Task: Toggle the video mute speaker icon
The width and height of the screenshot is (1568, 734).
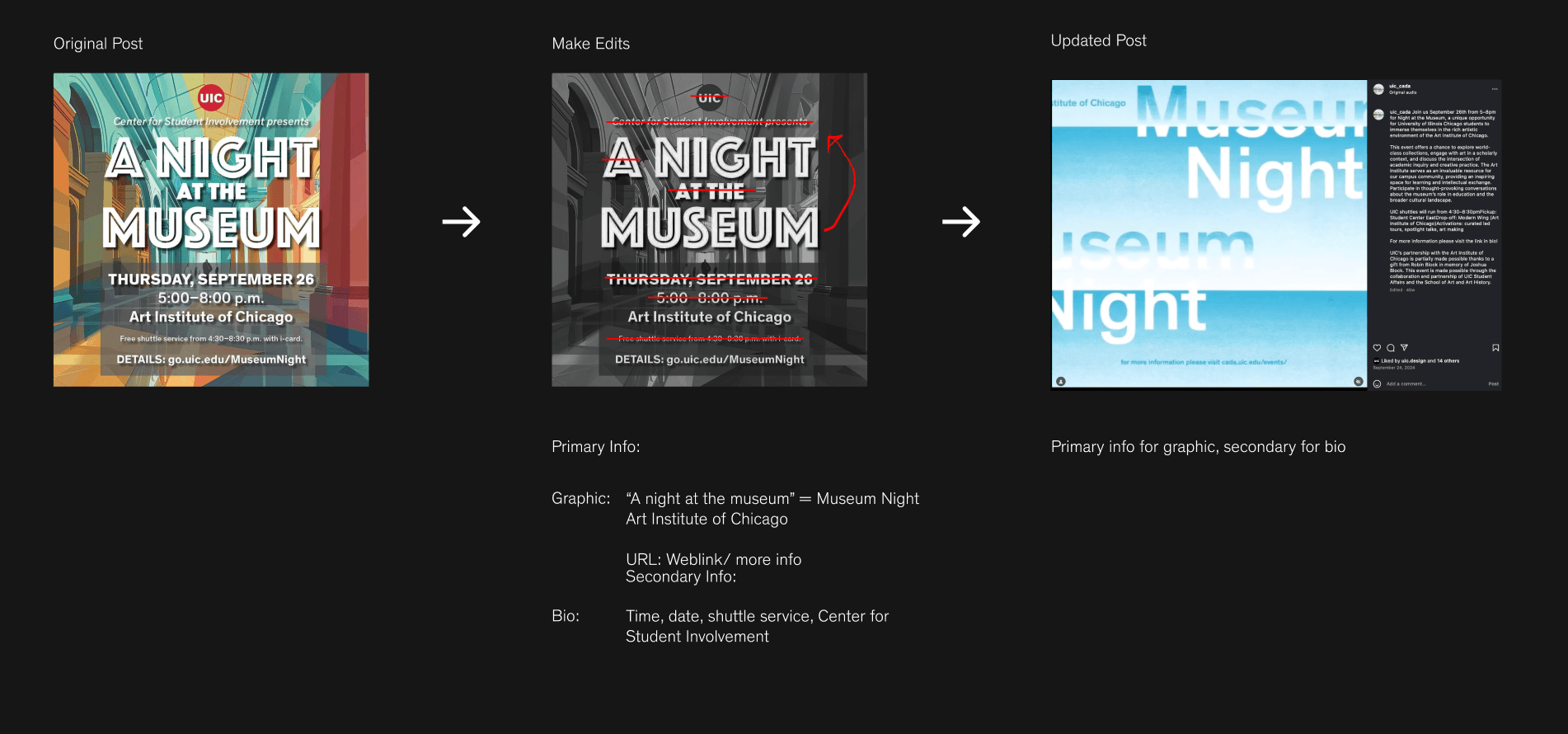Action: click(1359, 381)
